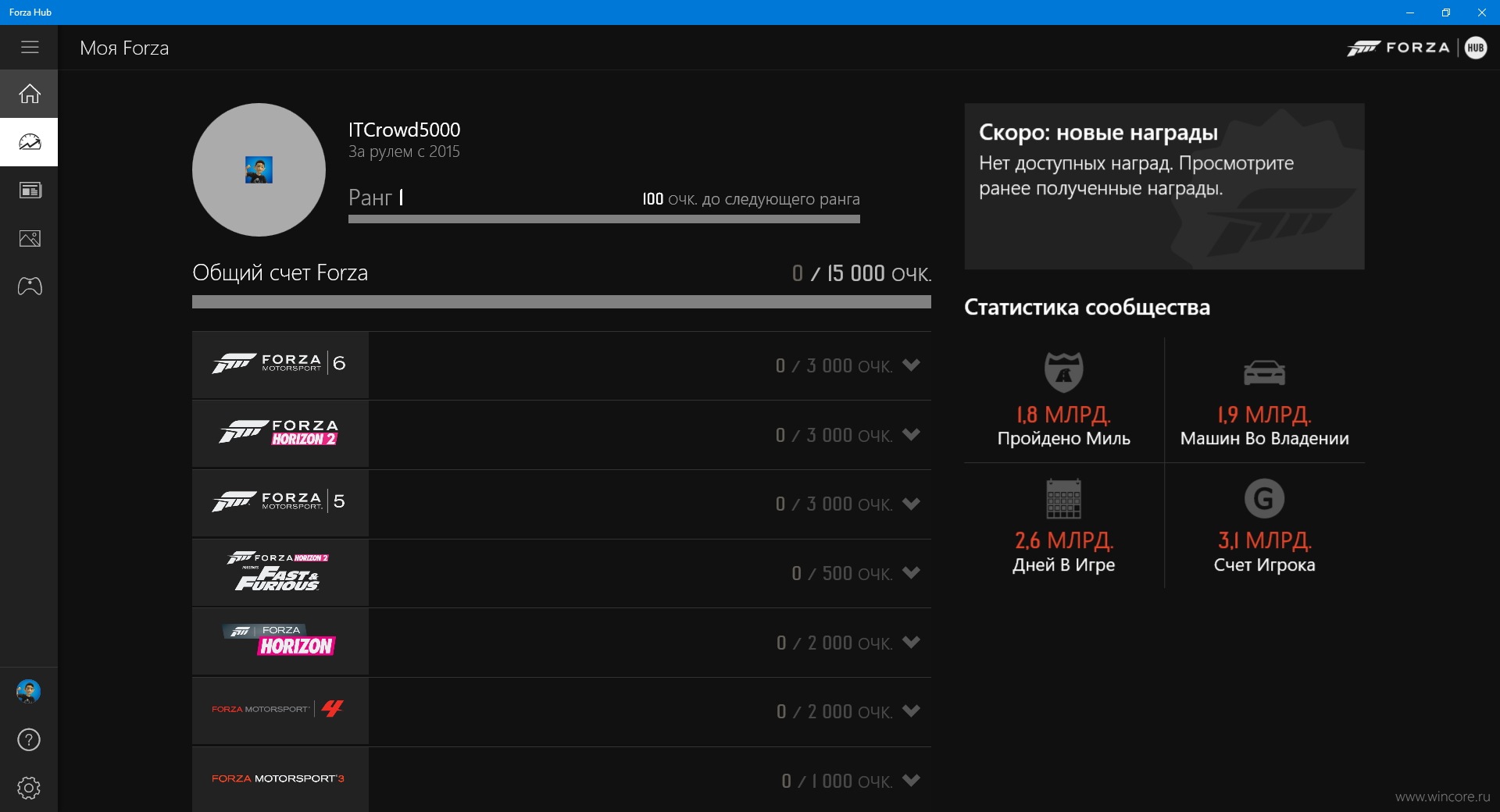The width and height of the screenshot is (1500, 812).
Task: Click the highway shield miles icon
Action: [x=1064, y=372]
